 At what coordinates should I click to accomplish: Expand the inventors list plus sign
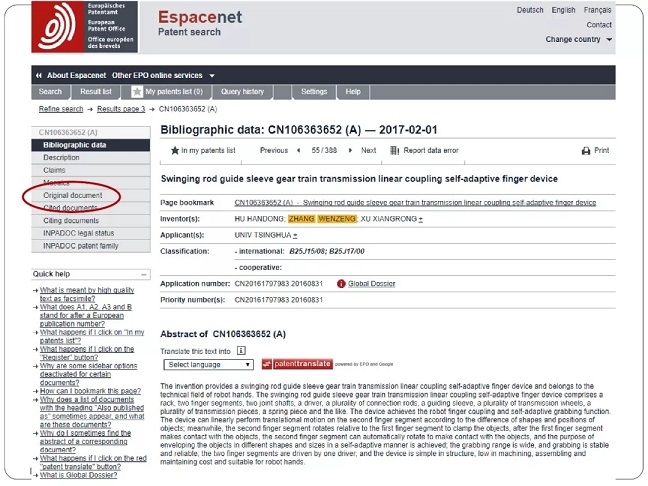click(x=421, y=219)
